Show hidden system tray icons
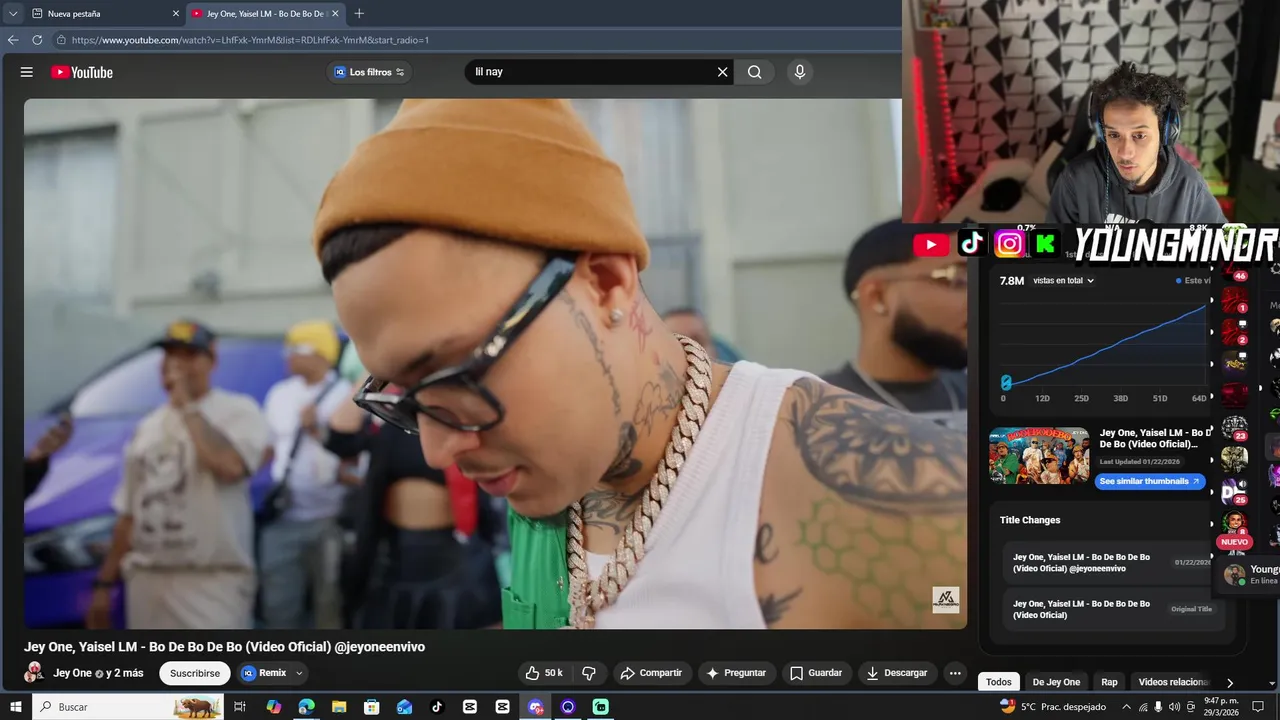The width and height of the screenshot is (1280, 720). click(1127, 707)
